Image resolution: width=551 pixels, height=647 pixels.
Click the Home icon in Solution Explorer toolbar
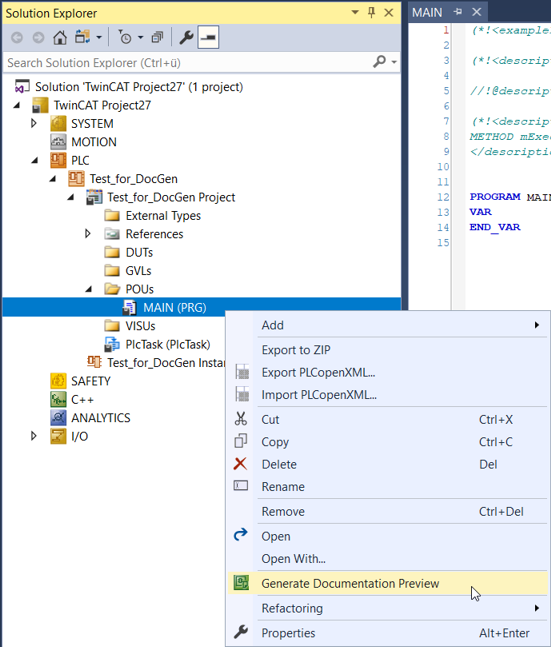pyautogui.click(x=60, y=38)
